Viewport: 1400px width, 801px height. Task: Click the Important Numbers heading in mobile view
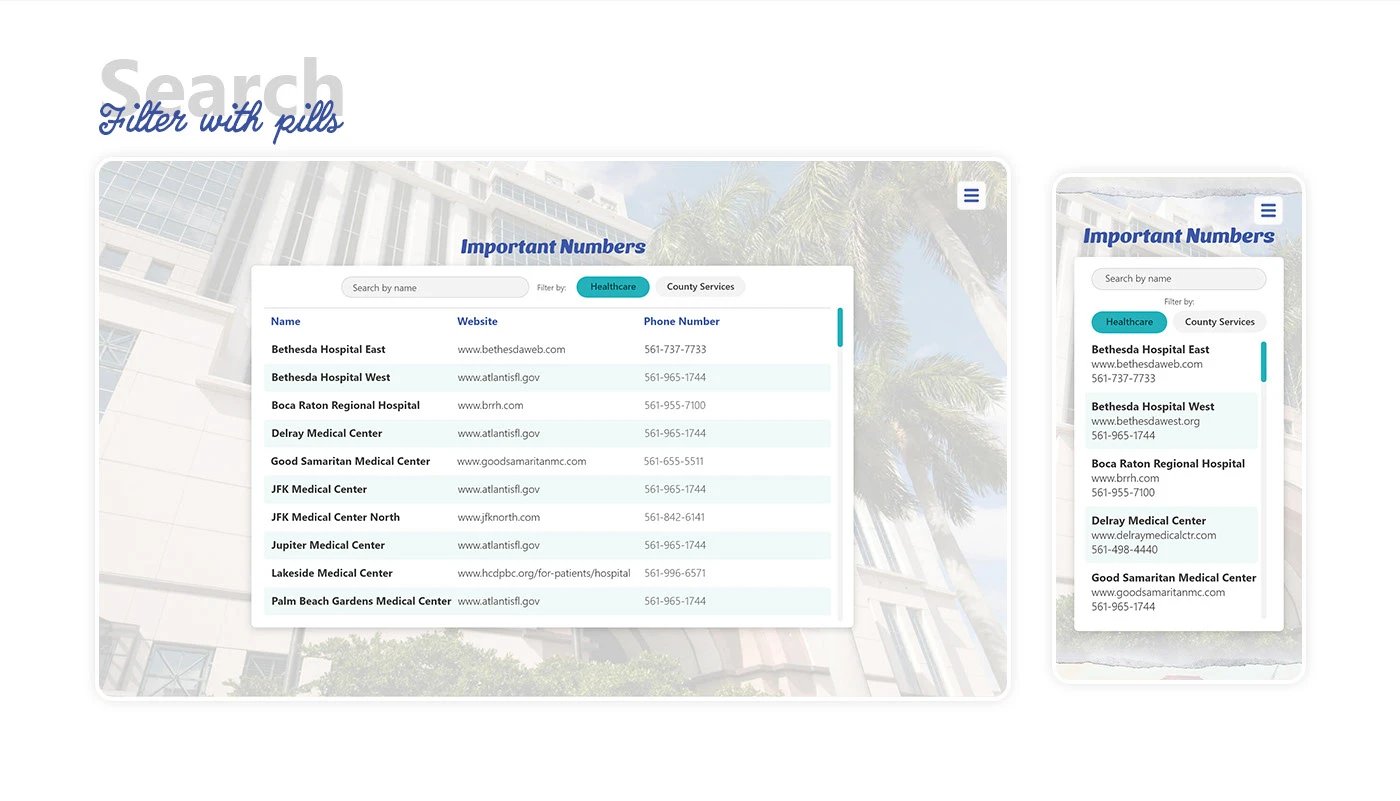(1179, 237)
